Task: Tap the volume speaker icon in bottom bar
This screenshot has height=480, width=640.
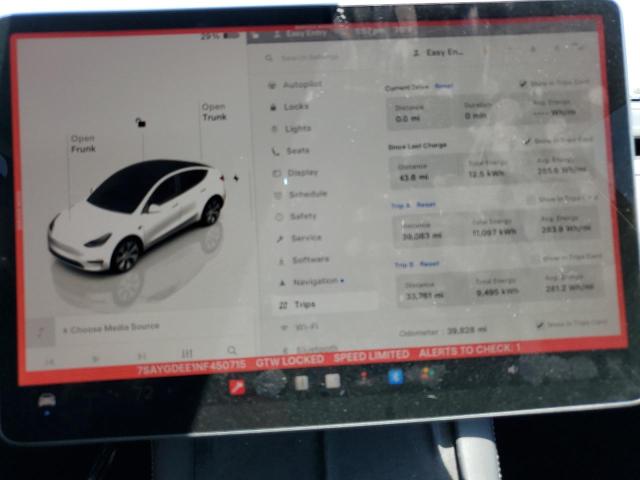Action: (x=513, y=370)
